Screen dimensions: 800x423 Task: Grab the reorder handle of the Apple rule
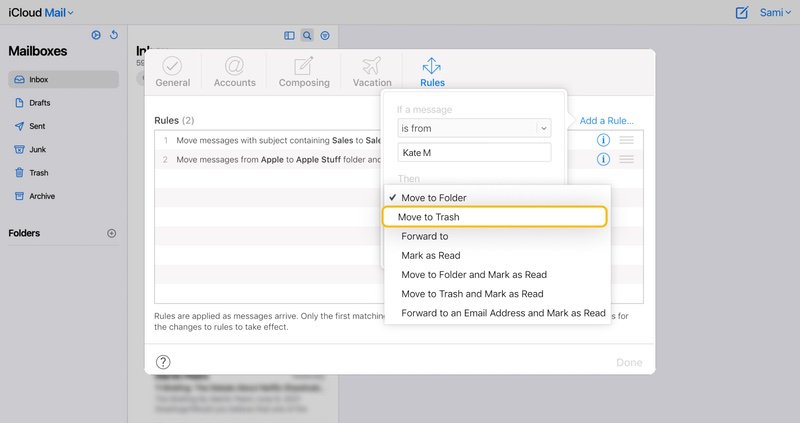627,159
